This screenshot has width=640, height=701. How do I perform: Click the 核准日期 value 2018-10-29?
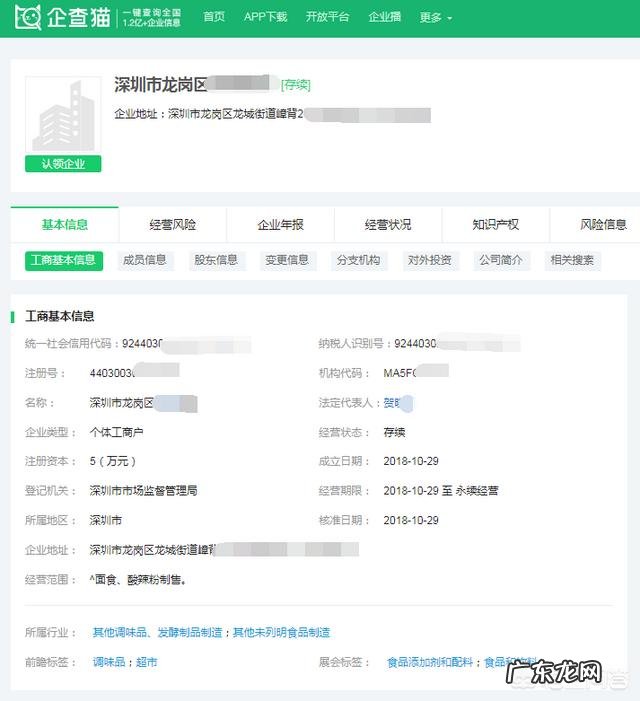coord(411,520)
